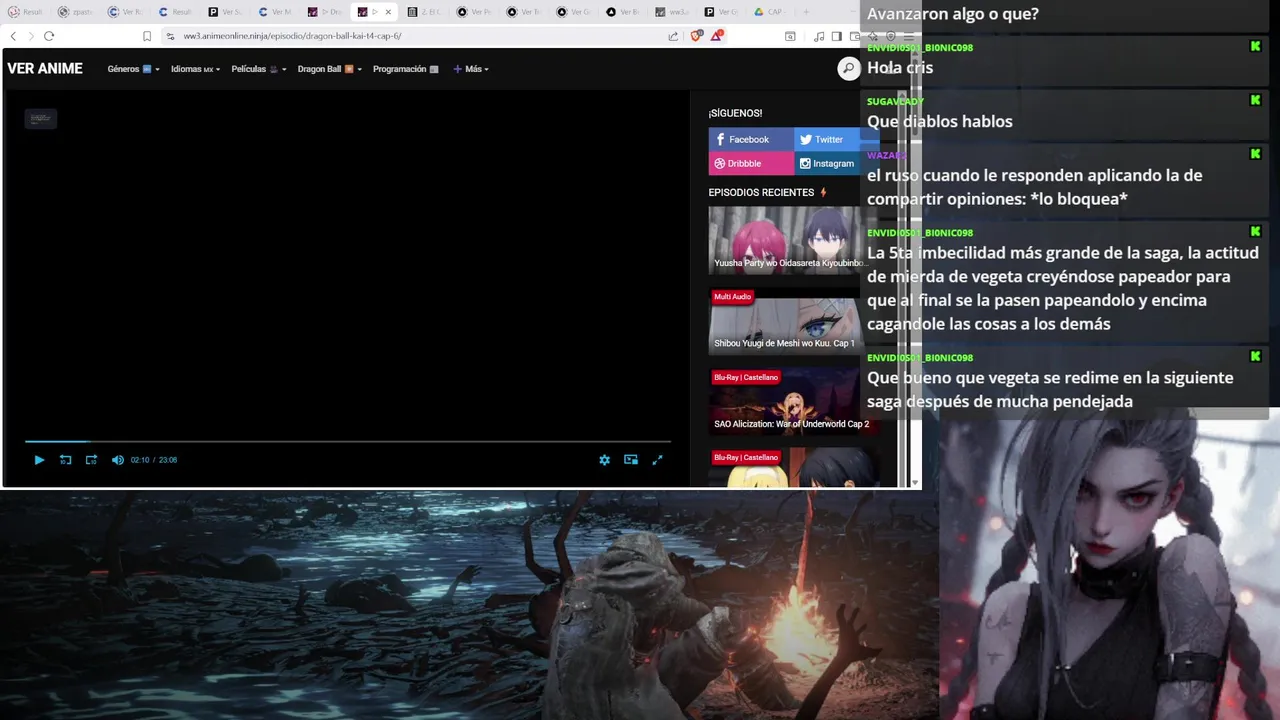This screenshot has height=720, width=1280.
Task: Open video player settings gear
Action: 604,460
